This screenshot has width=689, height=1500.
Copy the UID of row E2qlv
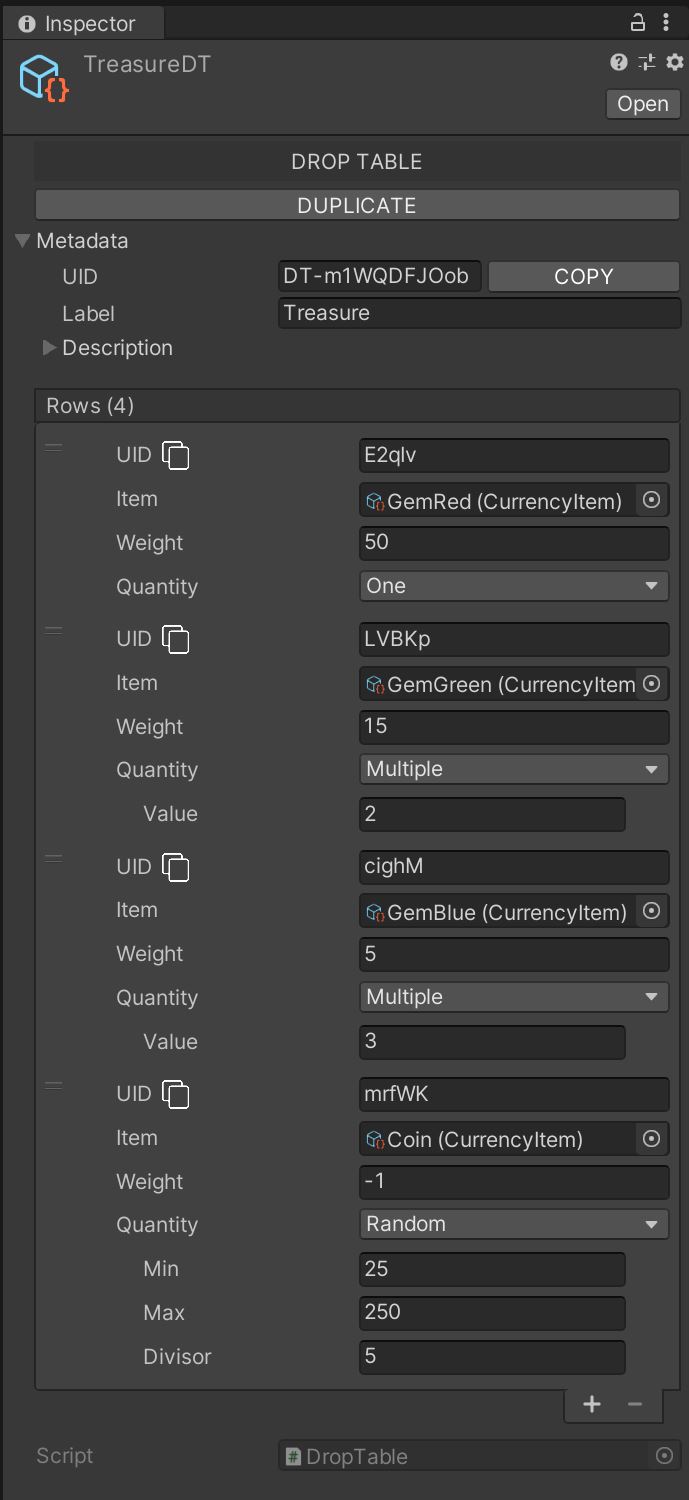click(x=176, y=456)
